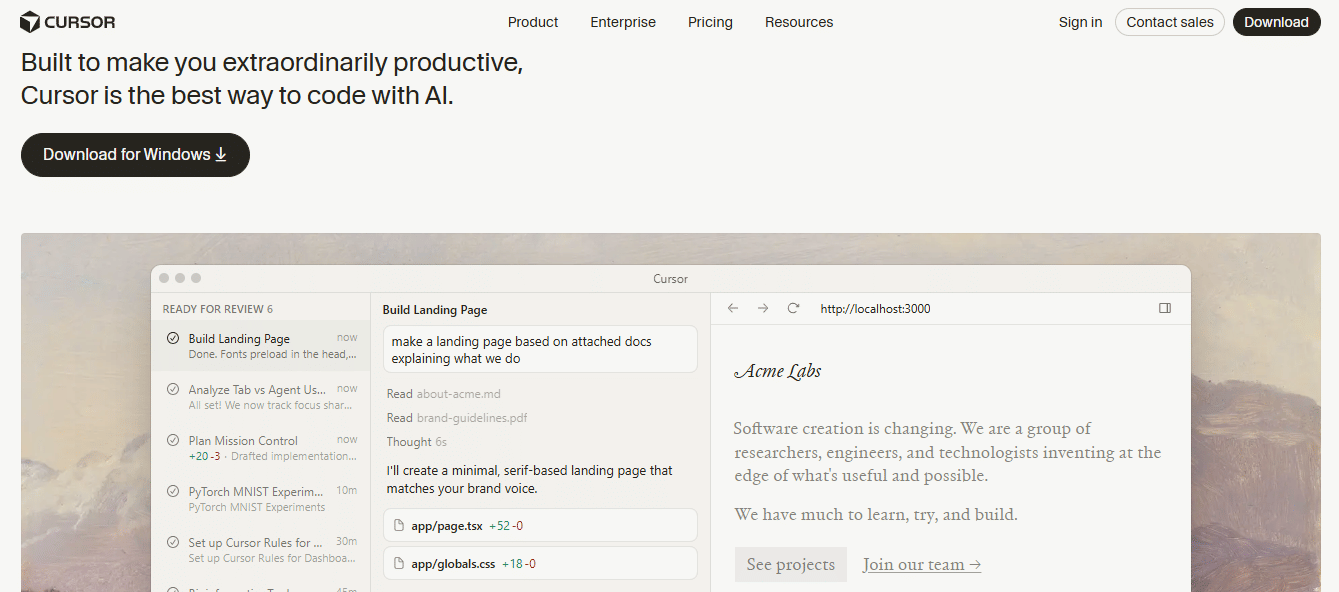The image size is (1339, 592).
Task: Click checkmark icon for Plan Mission Control
Action: point(172,441)
